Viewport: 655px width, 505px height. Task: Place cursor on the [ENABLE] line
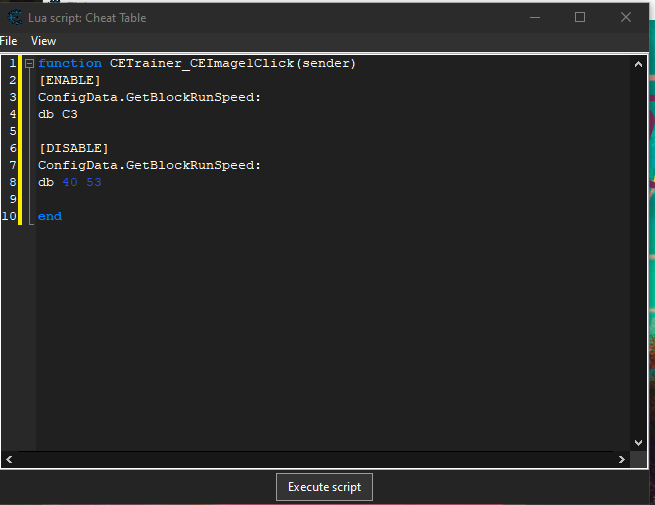(x=69, y=80)
